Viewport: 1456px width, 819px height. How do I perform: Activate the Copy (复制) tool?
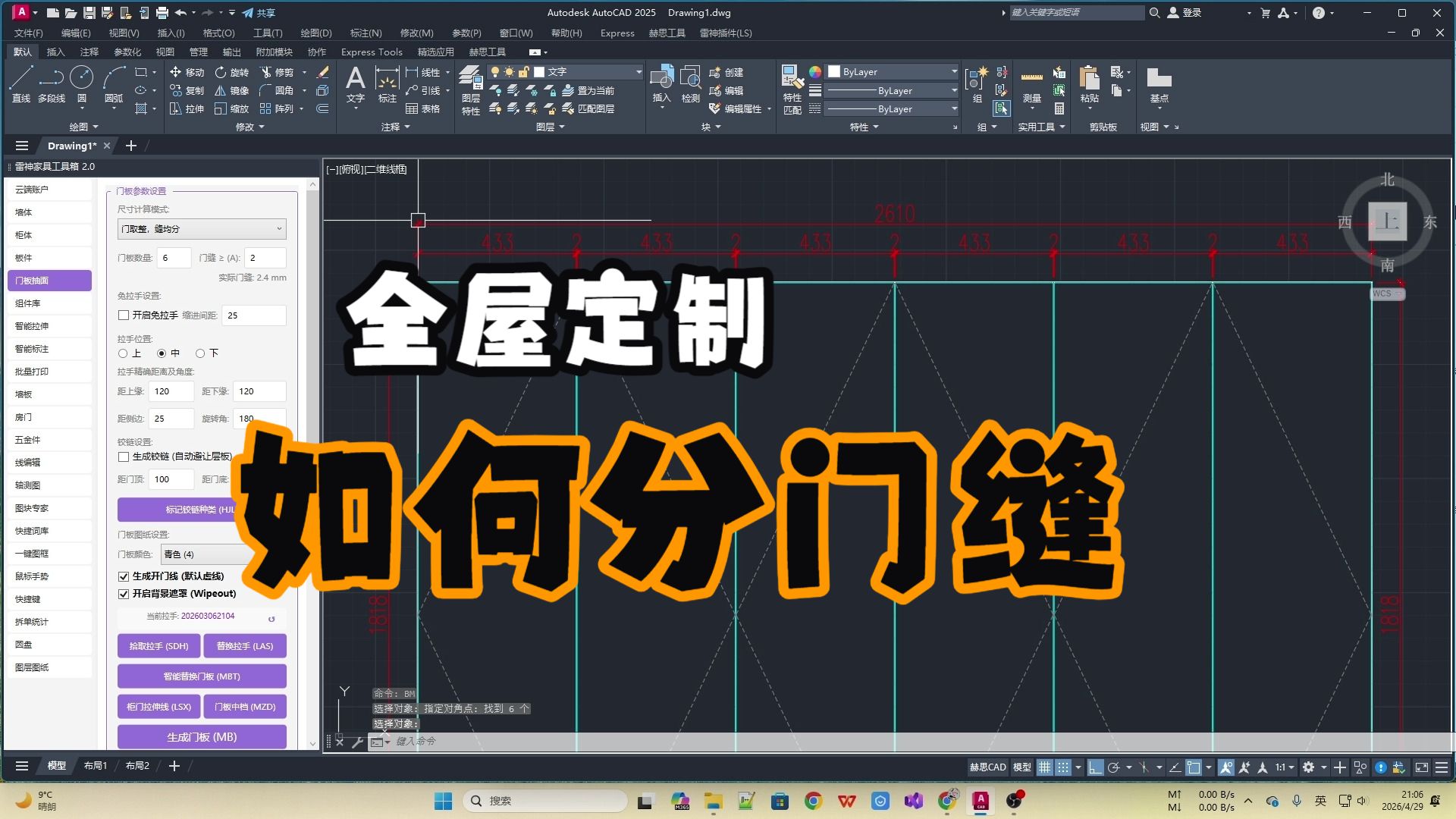(187, 90)
